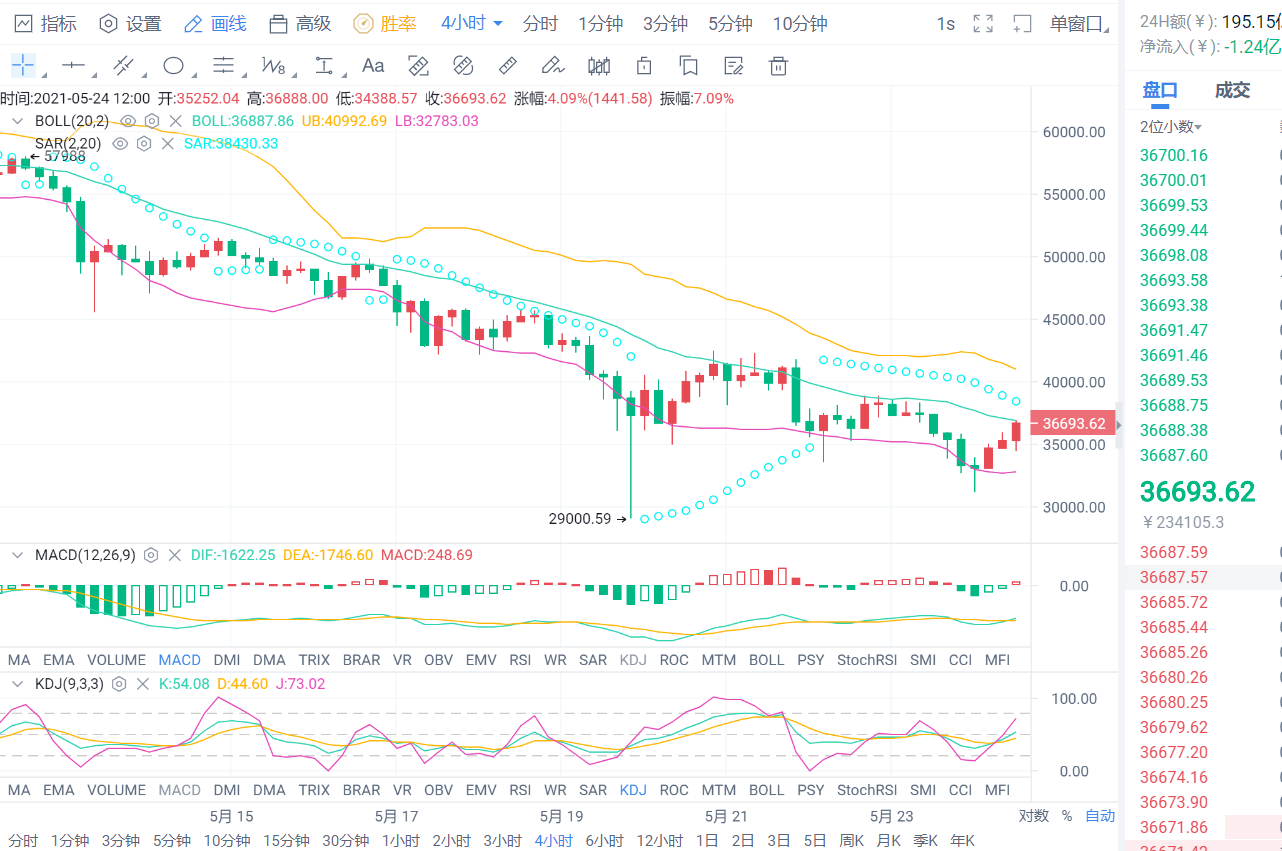Toggle visibility of the BOLL indicator
1282x851 pixels.
pyautogui.click(x=129, y=120)
